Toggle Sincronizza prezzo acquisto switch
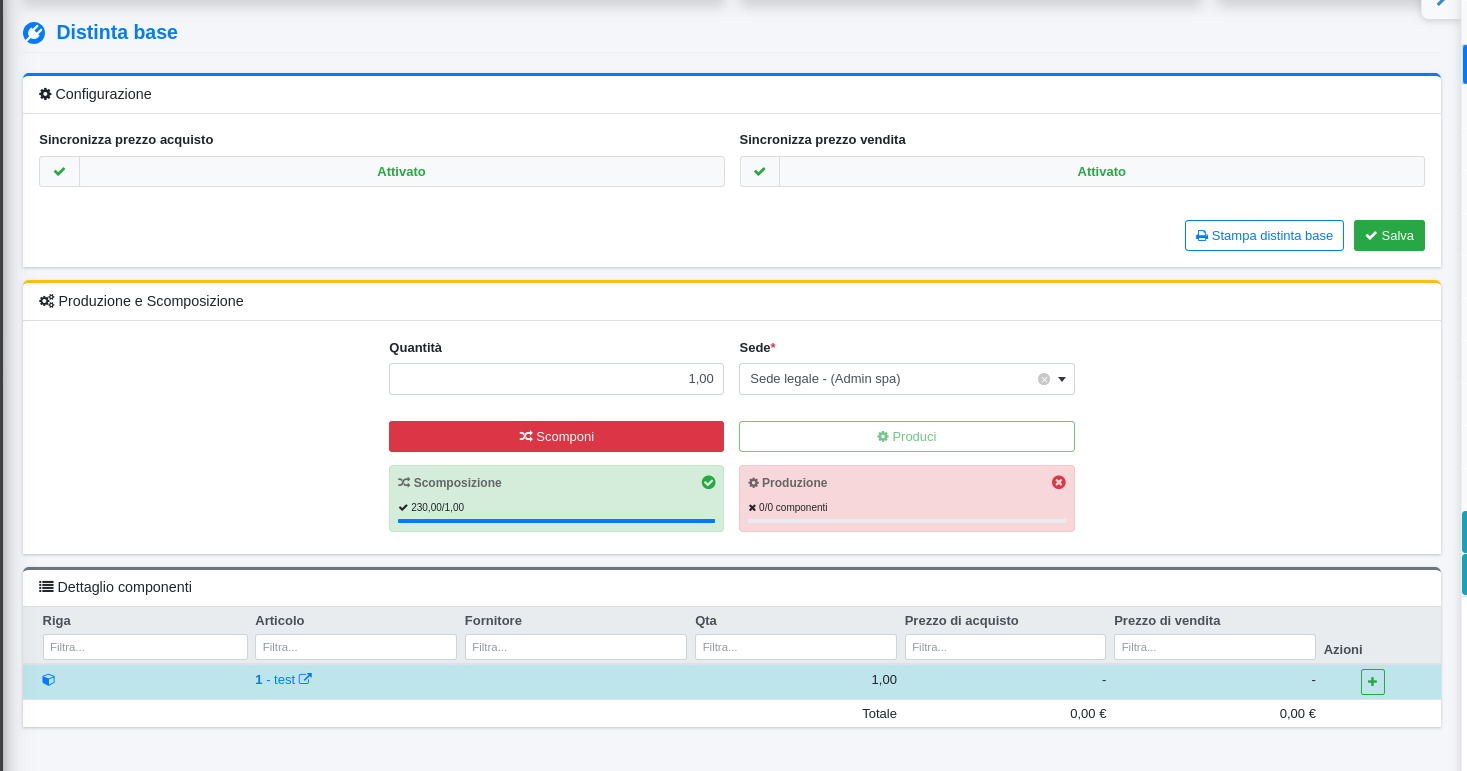 click(x=401, y=171)
